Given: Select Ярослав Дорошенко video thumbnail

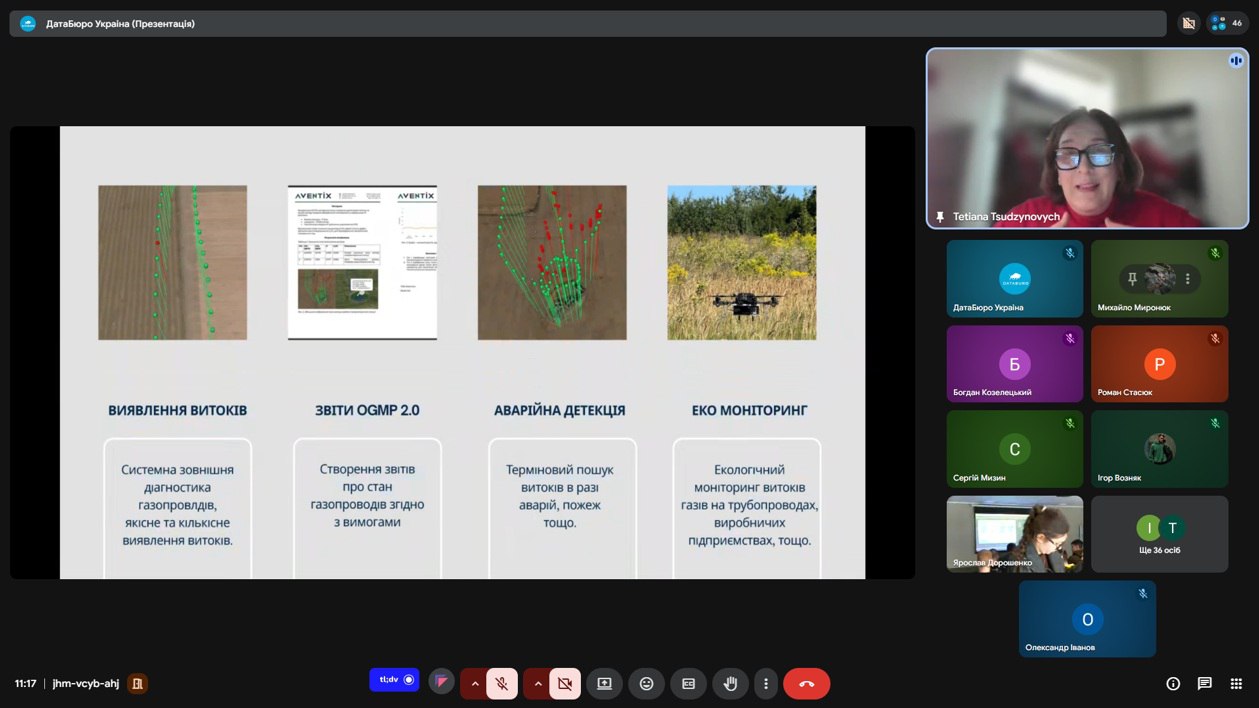Looking at the screenshot, I should point(1014,534).
